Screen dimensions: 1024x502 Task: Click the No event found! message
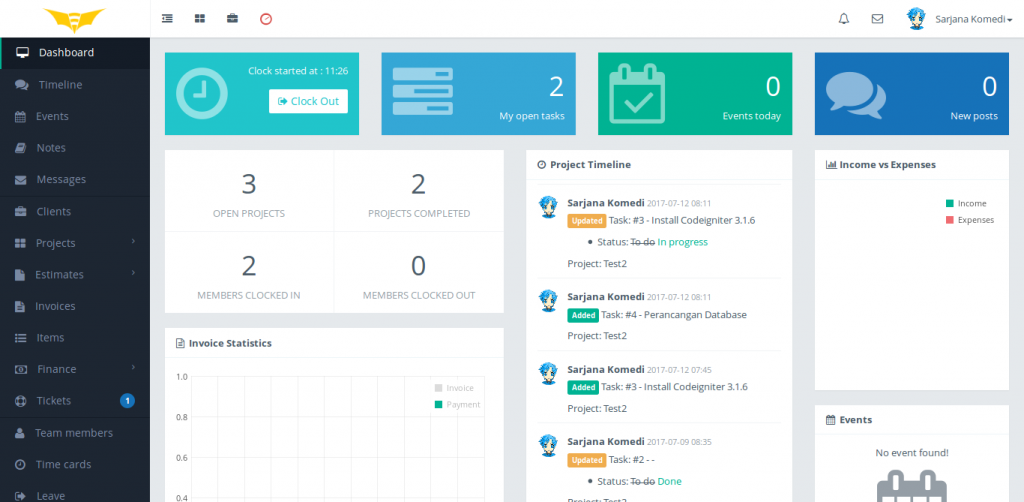click(x=912, y=453)
